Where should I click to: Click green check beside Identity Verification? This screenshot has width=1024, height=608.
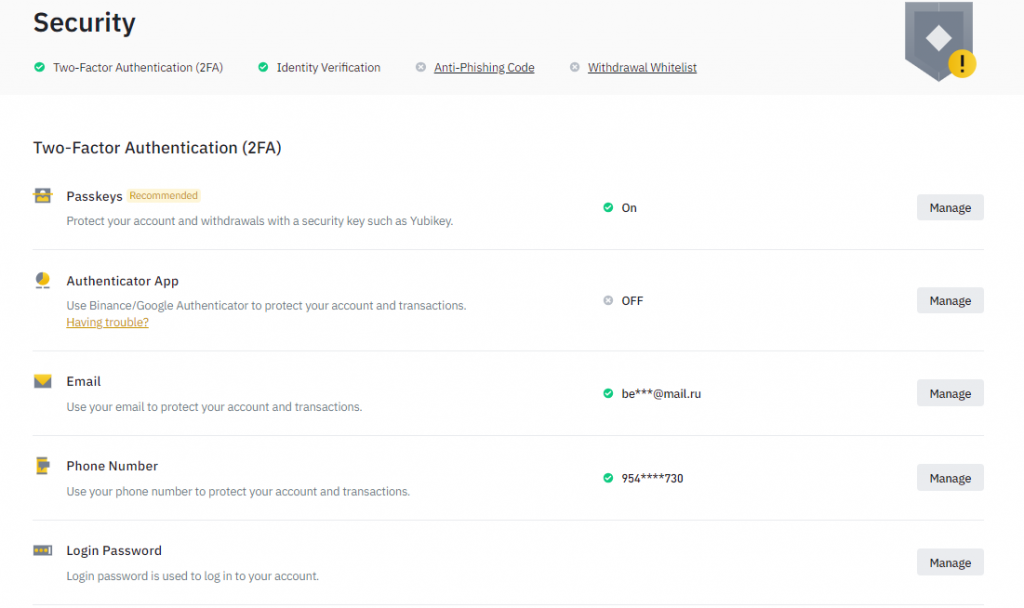[263, 68]
